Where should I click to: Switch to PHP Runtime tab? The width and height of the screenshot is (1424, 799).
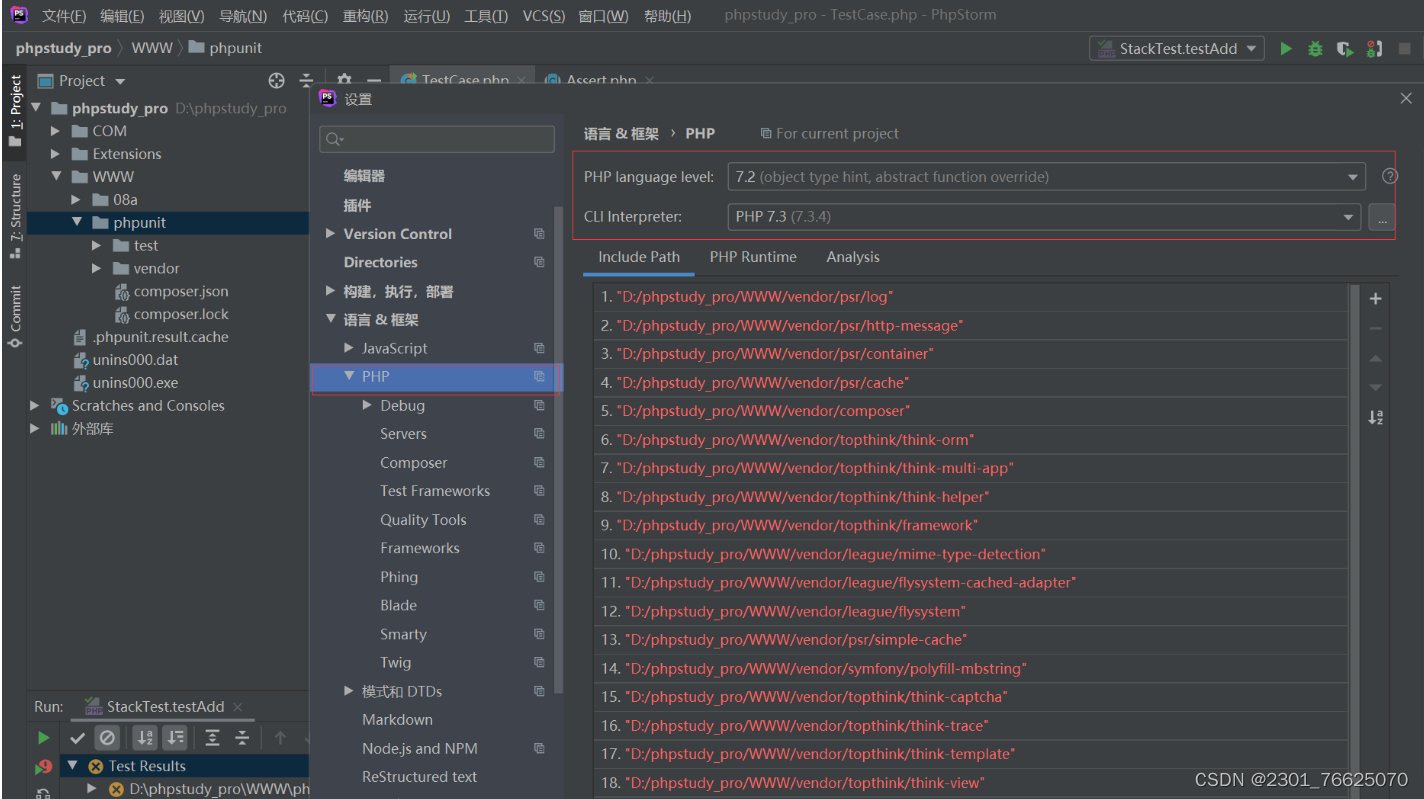[x=753, y=257]
